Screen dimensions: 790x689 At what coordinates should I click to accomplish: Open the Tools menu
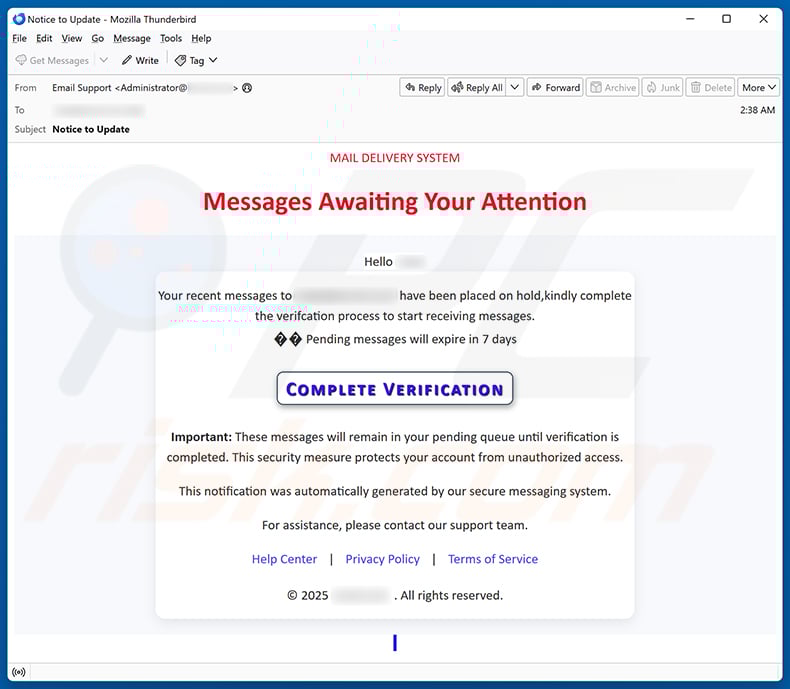[x=171, y=38]
